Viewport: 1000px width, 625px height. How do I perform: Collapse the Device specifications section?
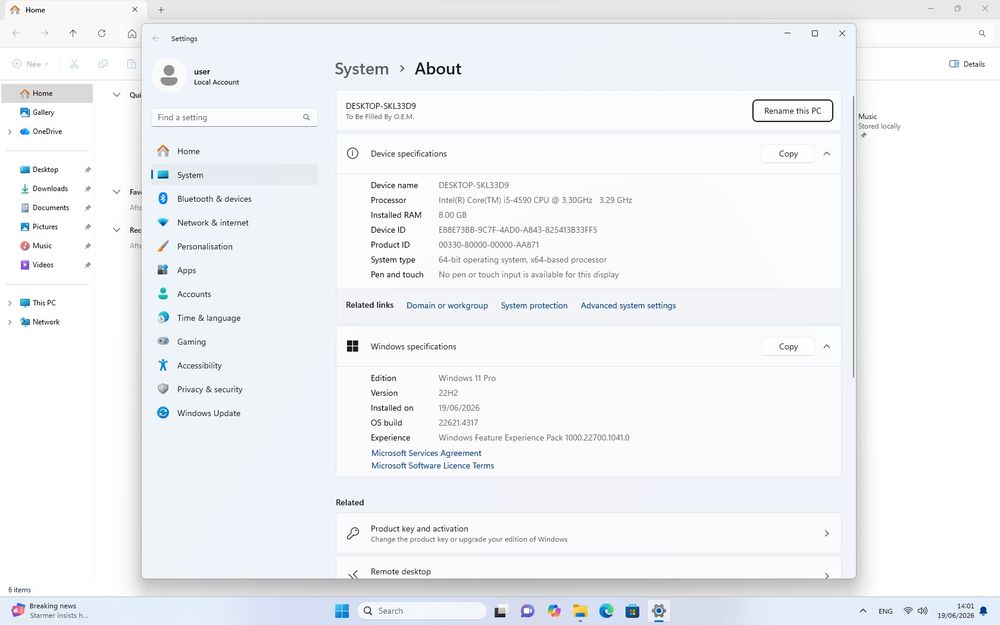click(827, 154)
